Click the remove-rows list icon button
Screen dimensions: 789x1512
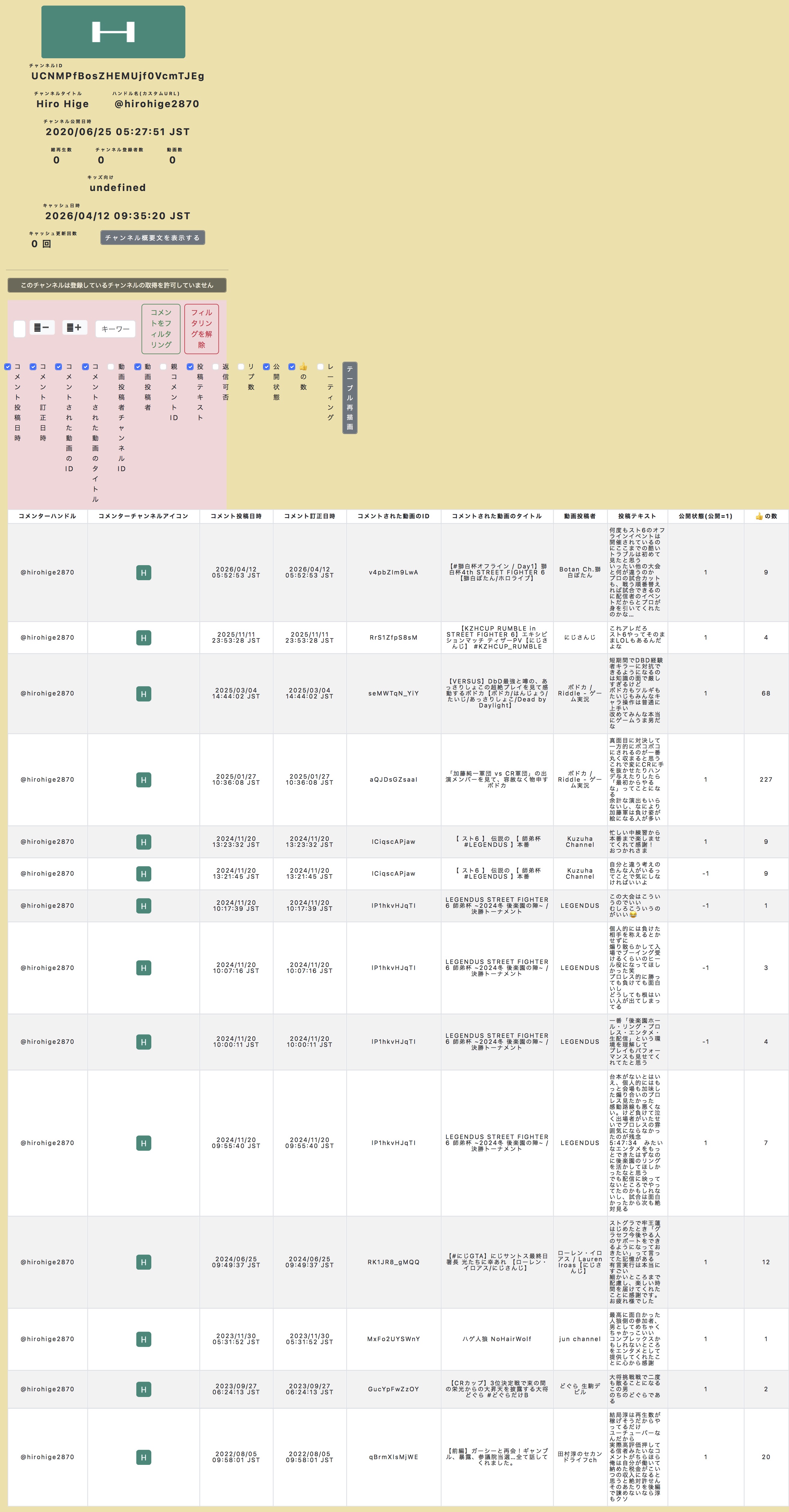coord(42,328)
